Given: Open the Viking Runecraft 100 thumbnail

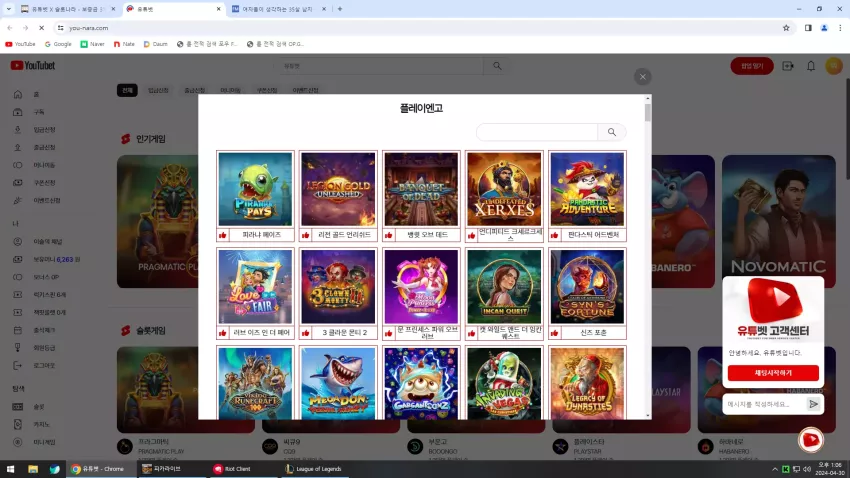Looking at the screenshot, I should click(255, 383).
